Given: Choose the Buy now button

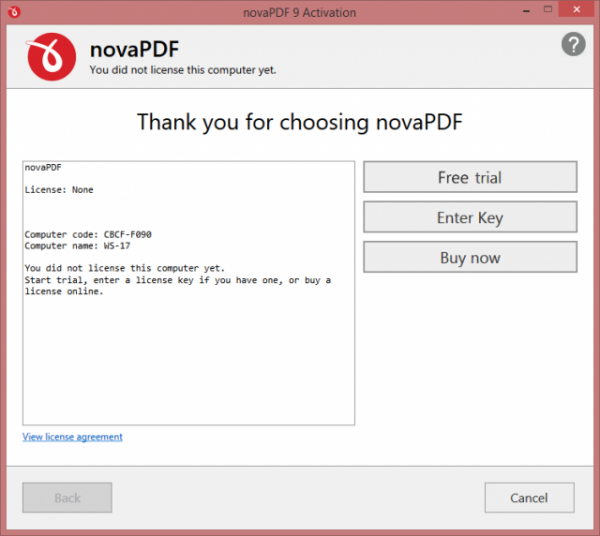Looking at the screenshot, I should click(469, 257).
